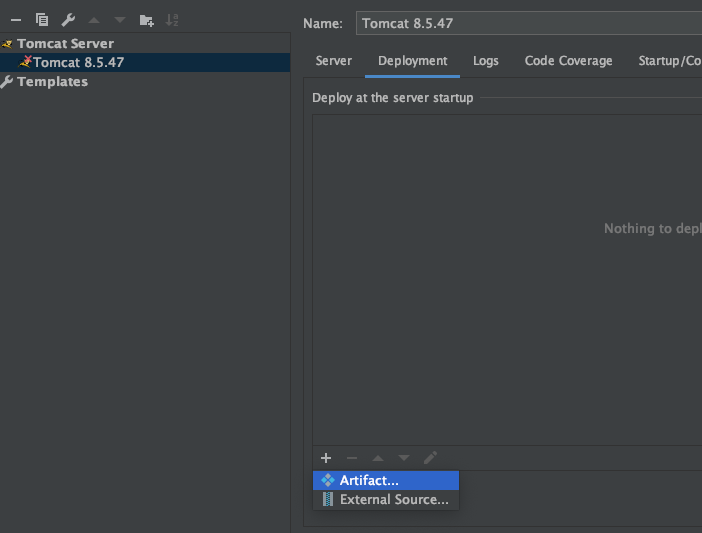Click the pencil edit deployment icon

coord(430,457)
